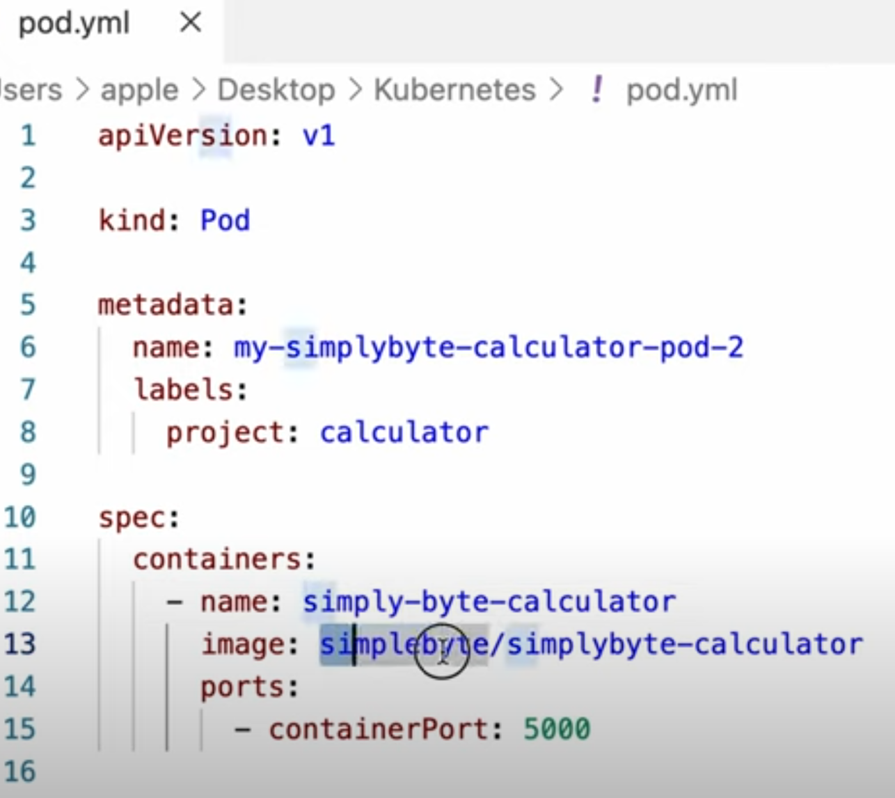The image size is (895, 798).
Task: Click the metadata key on line 5
Action: [x=166, y=305]
